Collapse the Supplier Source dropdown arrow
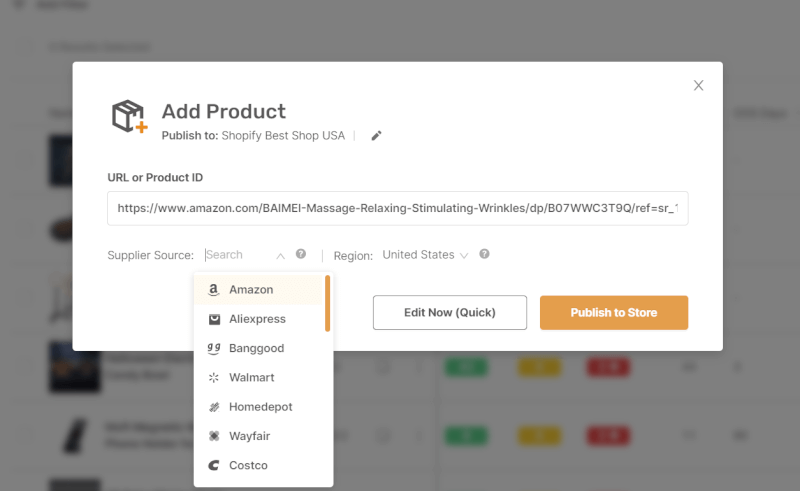Image resolution: width=800 pixels, height=491 pixels. click(280, 256)
